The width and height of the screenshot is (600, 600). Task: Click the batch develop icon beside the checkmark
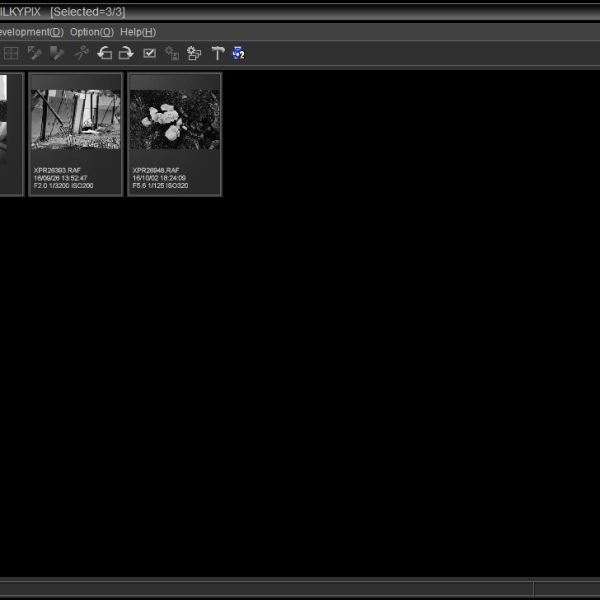point(172,53)
